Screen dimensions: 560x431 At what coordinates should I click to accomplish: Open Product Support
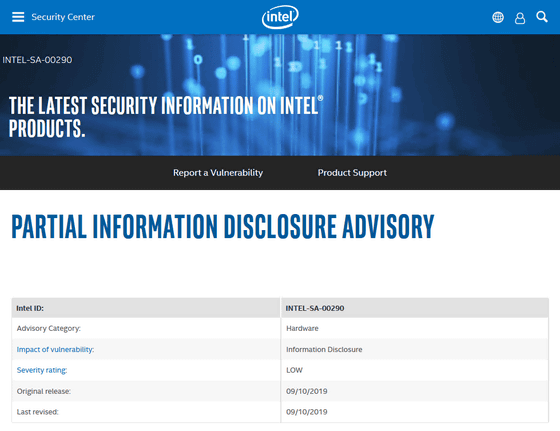(352, 172)
